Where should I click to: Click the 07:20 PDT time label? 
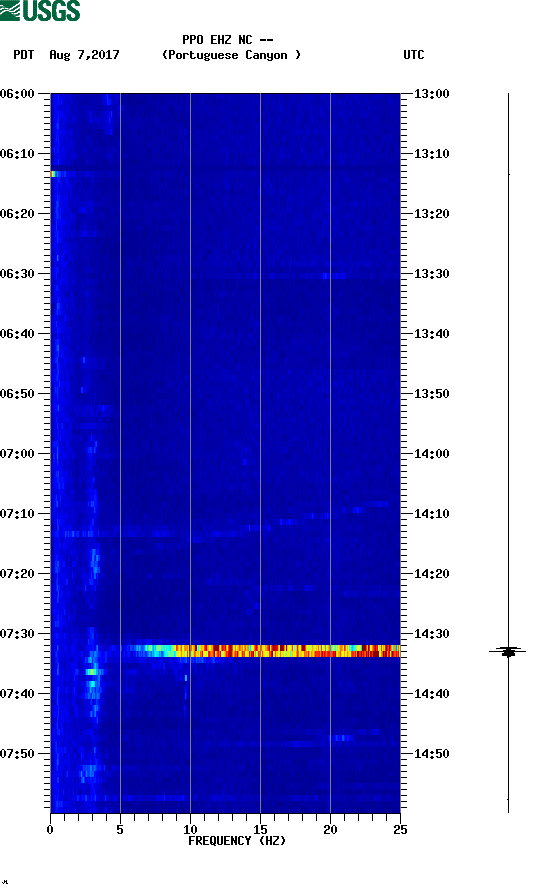[x=17, y=574]
